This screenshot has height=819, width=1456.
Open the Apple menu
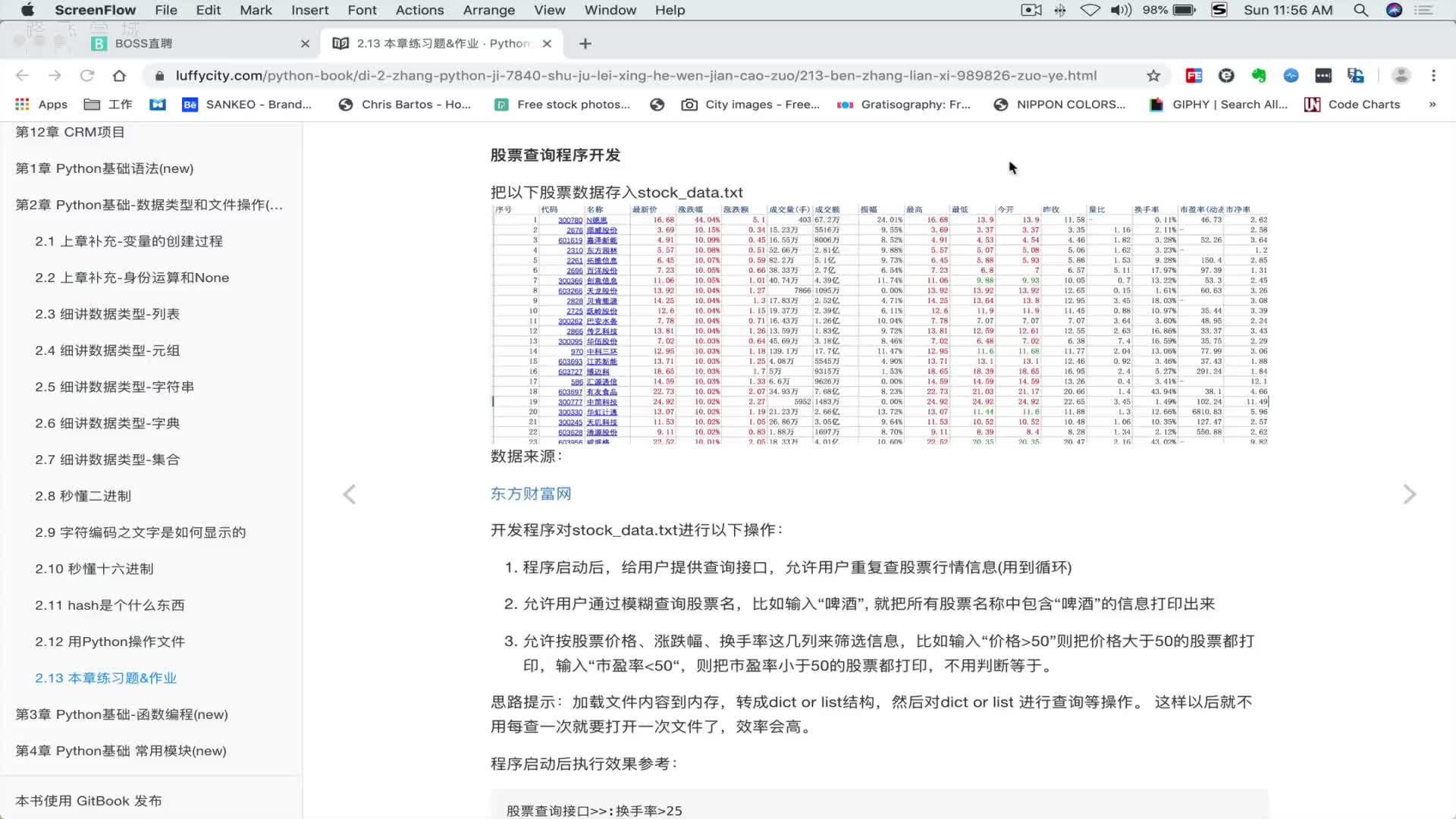27,10
